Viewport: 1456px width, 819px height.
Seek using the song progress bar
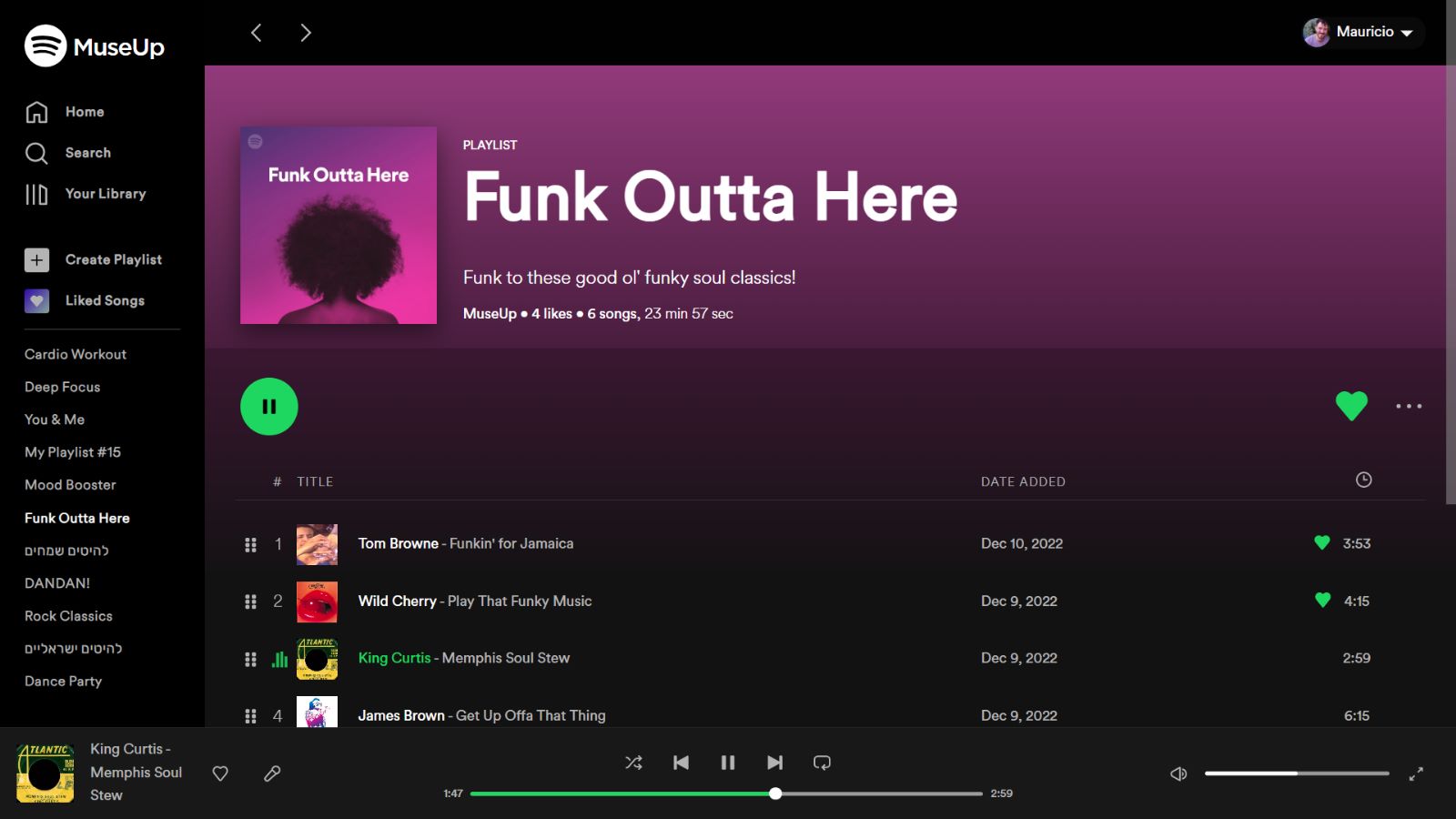coord(726,794)
